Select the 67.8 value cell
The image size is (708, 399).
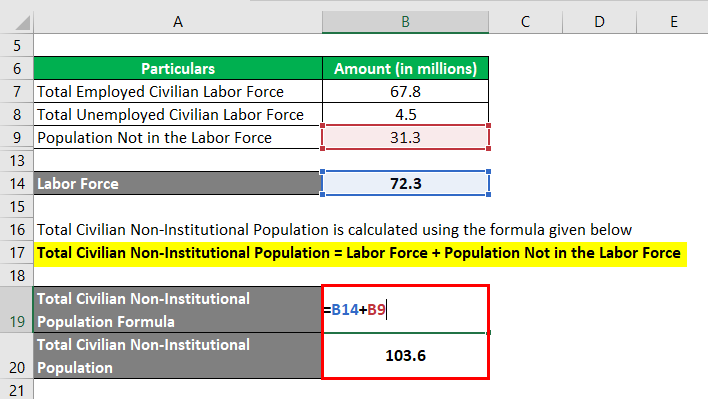click(x=405, y=92)
